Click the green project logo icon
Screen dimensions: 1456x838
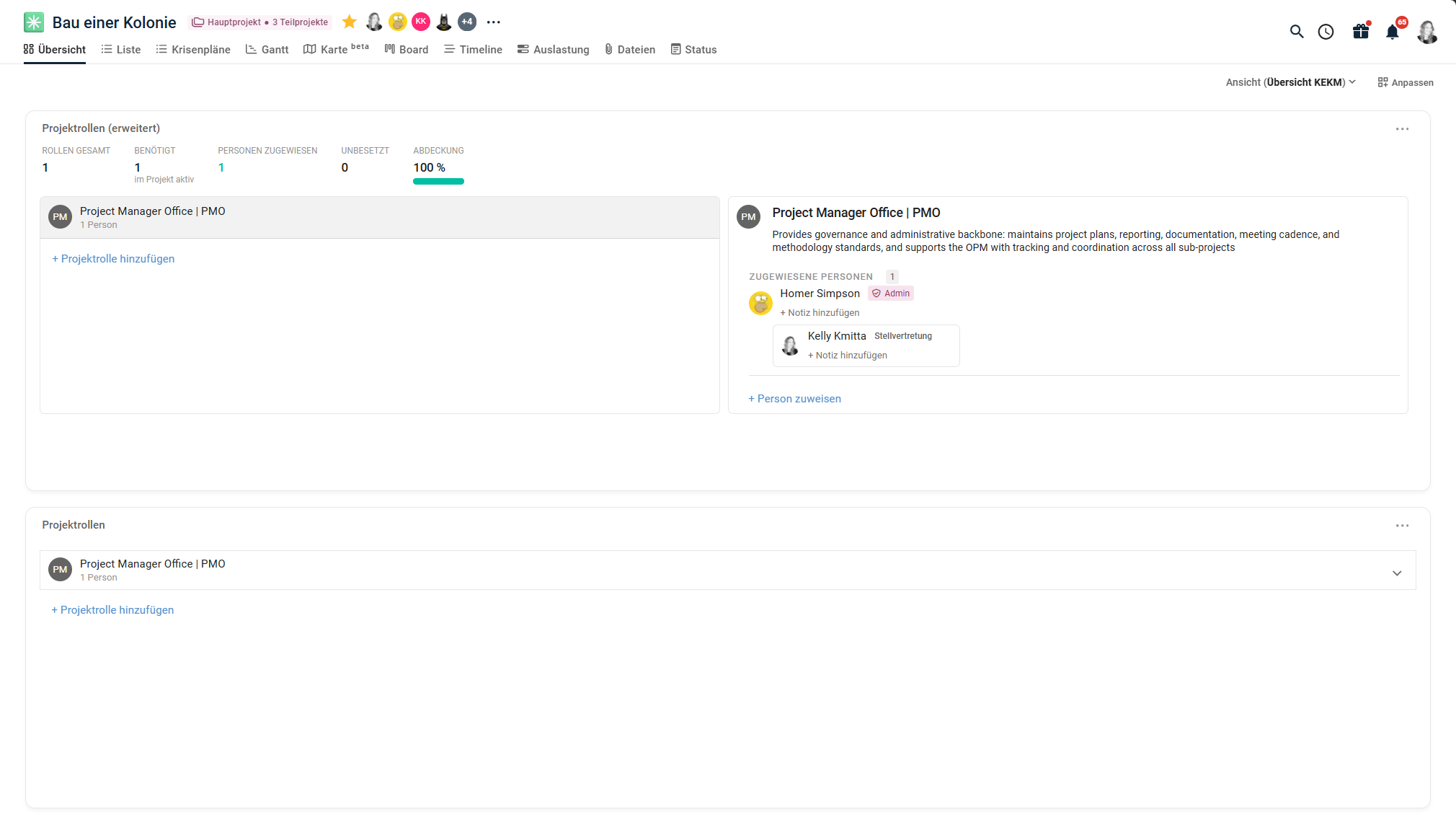[34, 22]
